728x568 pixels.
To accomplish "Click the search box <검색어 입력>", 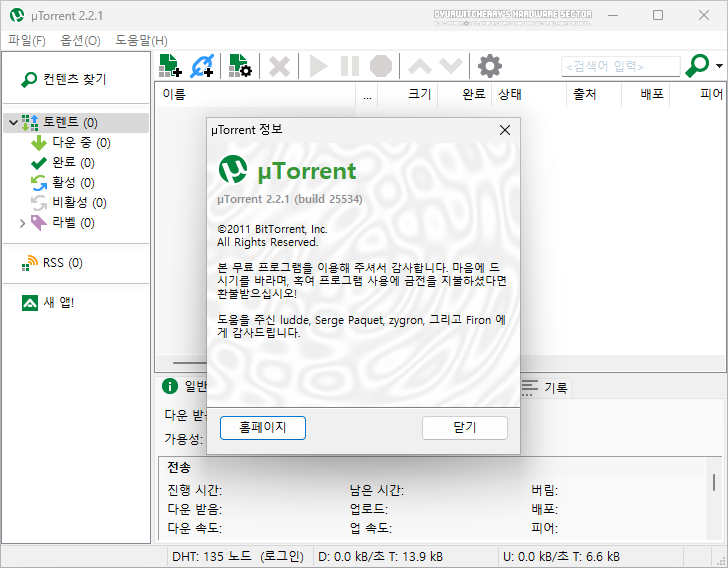I will 621,66.
